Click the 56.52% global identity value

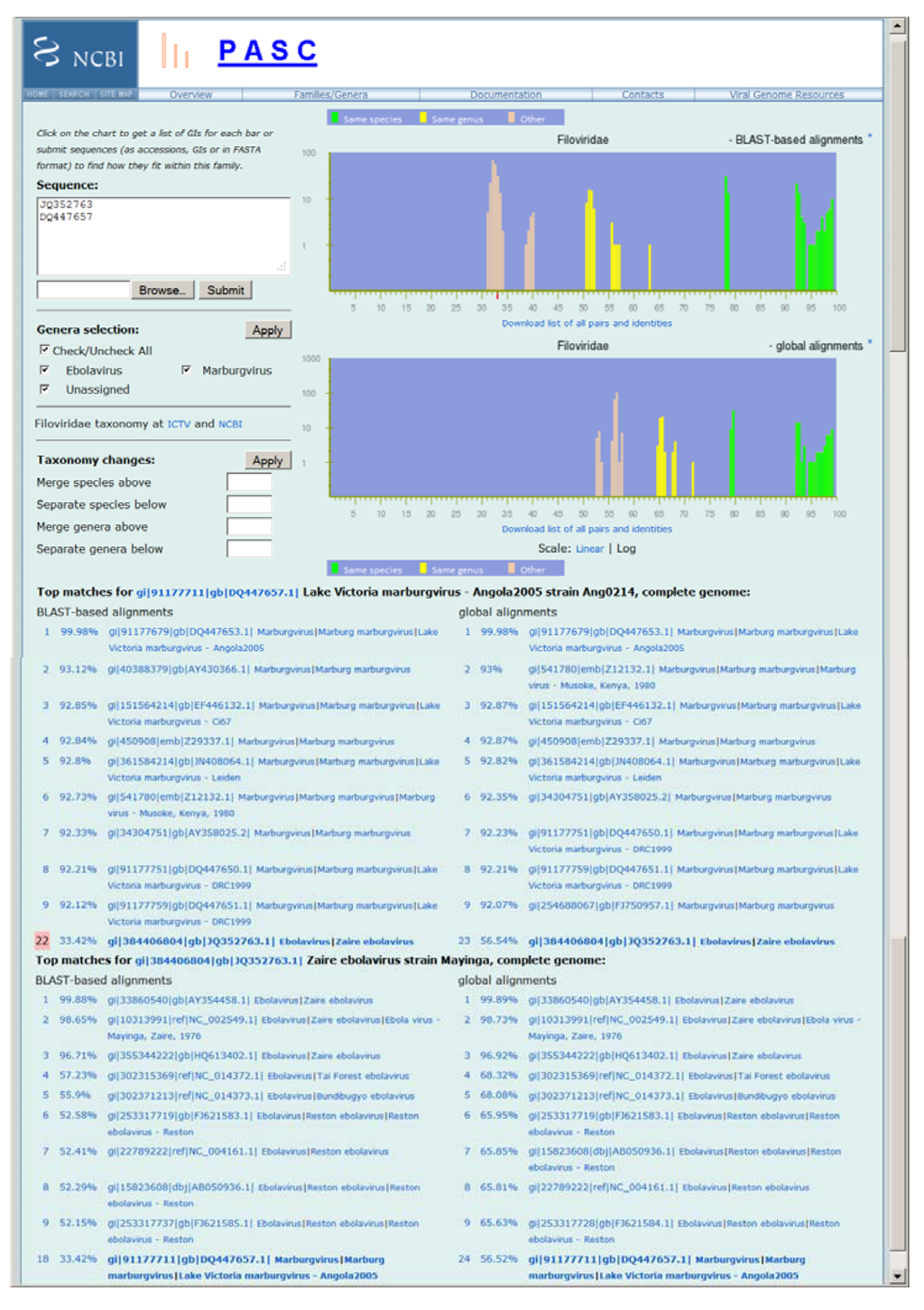point(499,1259)
